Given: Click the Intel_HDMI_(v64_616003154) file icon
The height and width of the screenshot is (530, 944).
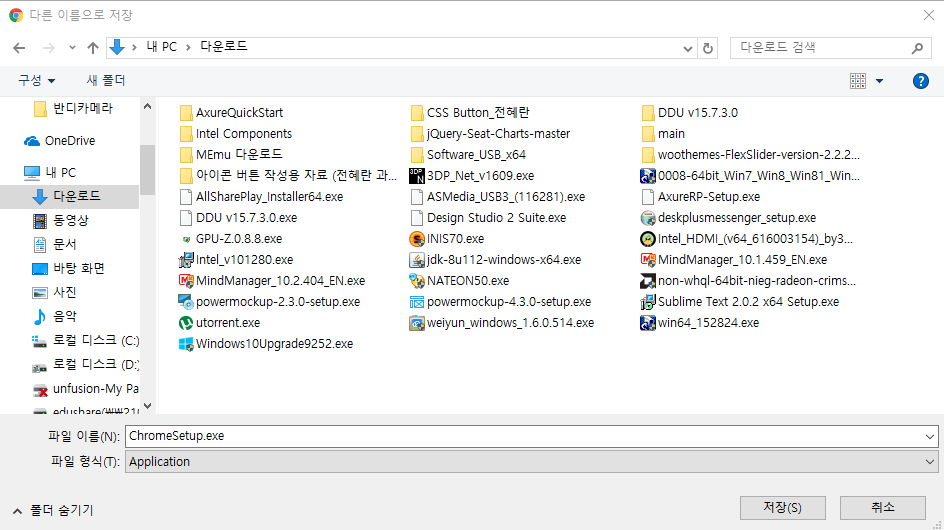Looking at the screenshot, I should point(648,239).
